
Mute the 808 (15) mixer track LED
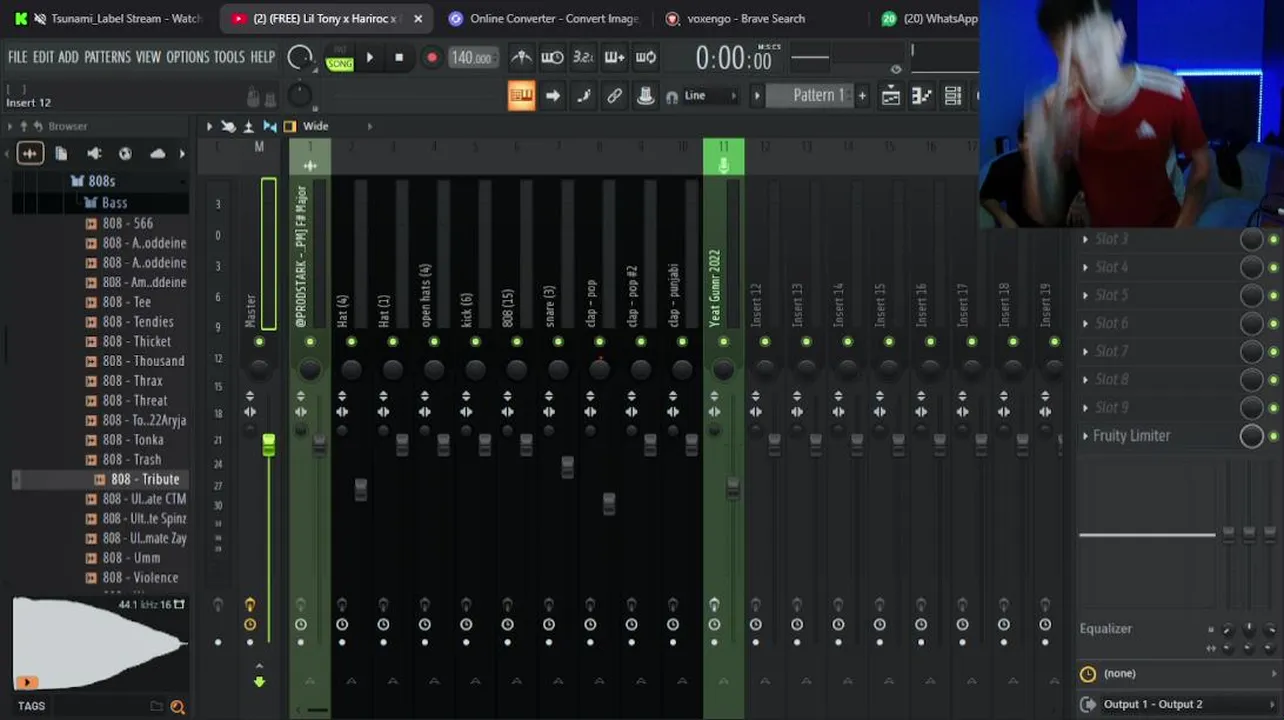coord(516,342)
